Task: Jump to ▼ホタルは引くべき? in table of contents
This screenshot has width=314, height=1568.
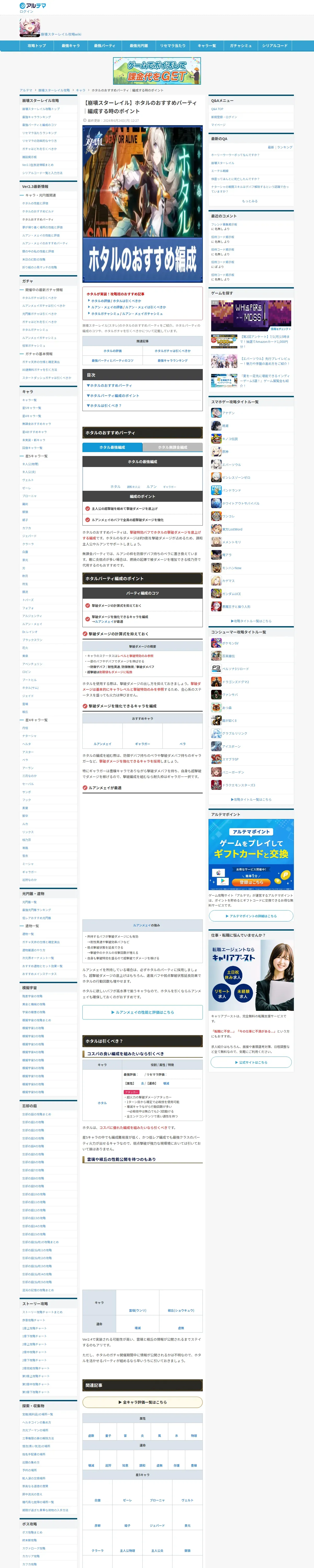Action: click(x=104, y=405)
